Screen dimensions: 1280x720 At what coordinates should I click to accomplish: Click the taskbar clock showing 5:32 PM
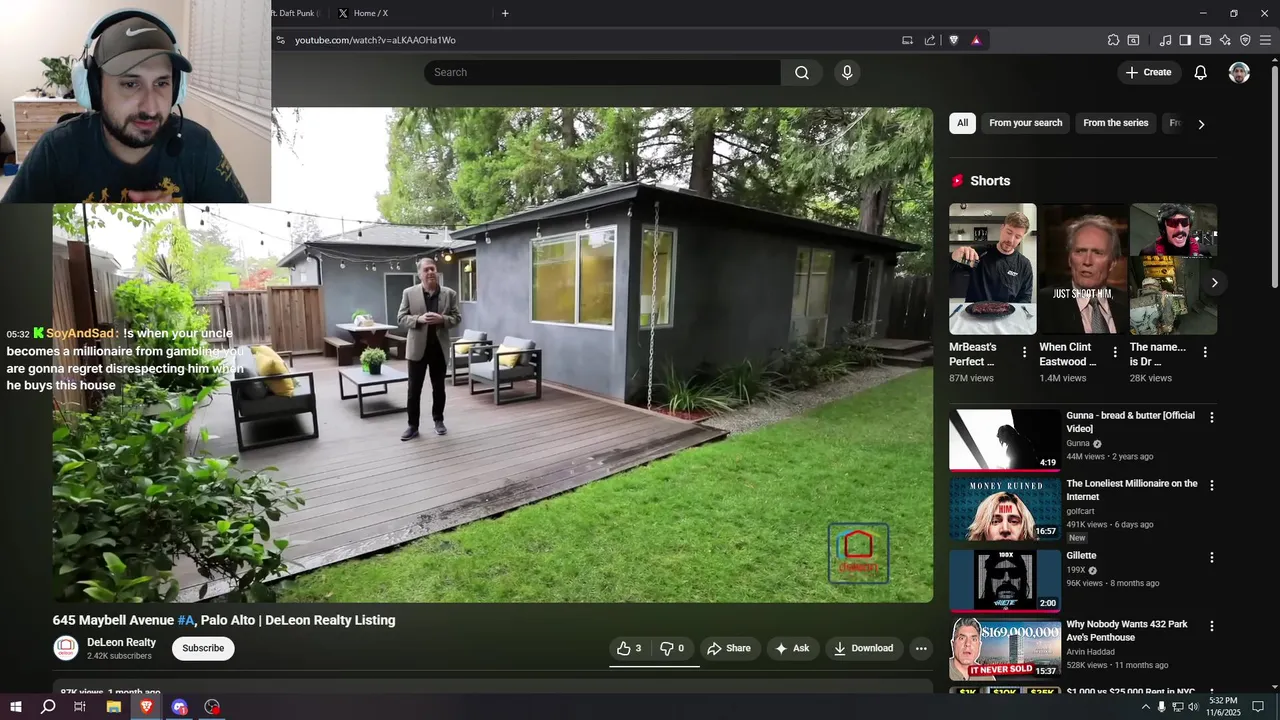(x=1223, y=707)
